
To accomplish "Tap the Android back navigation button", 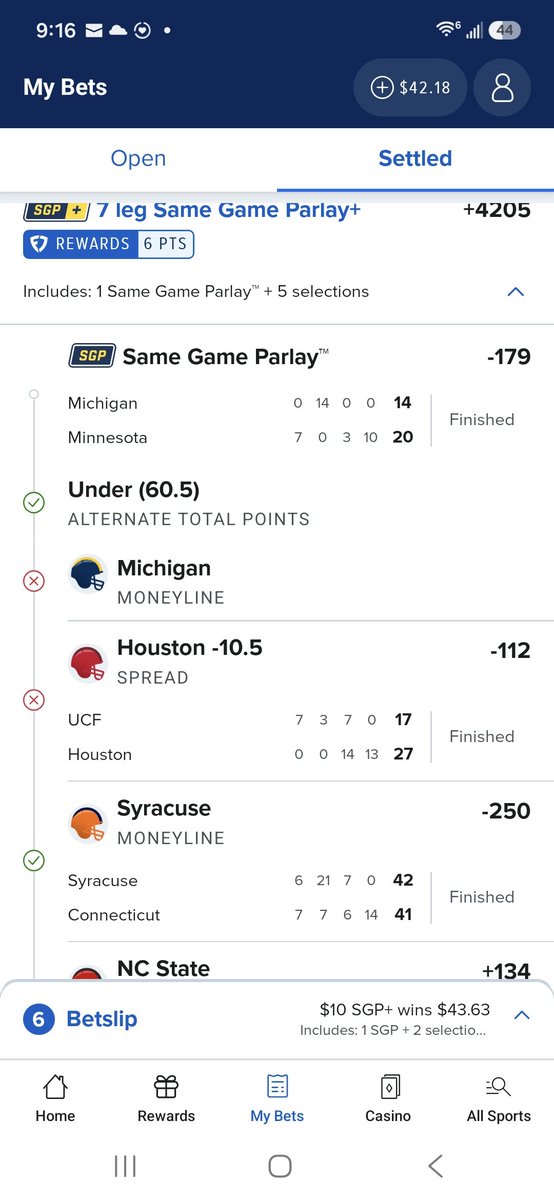I will coord(435,1165).
